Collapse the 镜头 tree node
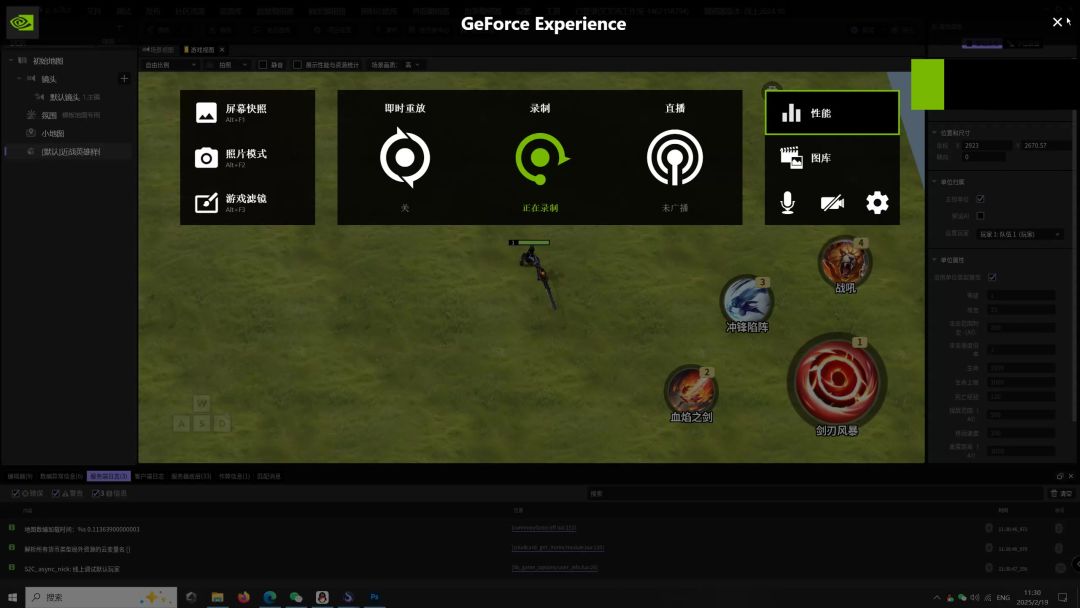Image resolution: width=1080 pixels, height=608 pixels. click(x=19, y=79)
